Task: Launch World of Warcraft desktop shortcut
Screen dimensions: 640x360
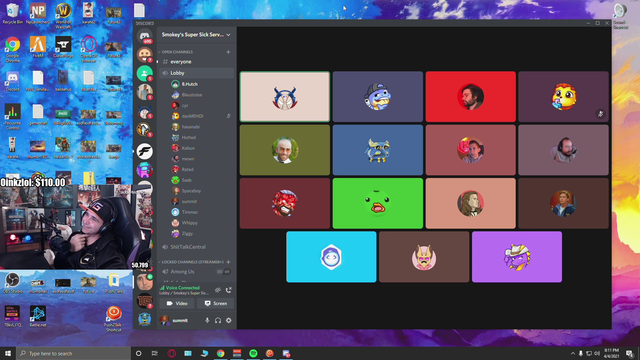Action: 63,15
